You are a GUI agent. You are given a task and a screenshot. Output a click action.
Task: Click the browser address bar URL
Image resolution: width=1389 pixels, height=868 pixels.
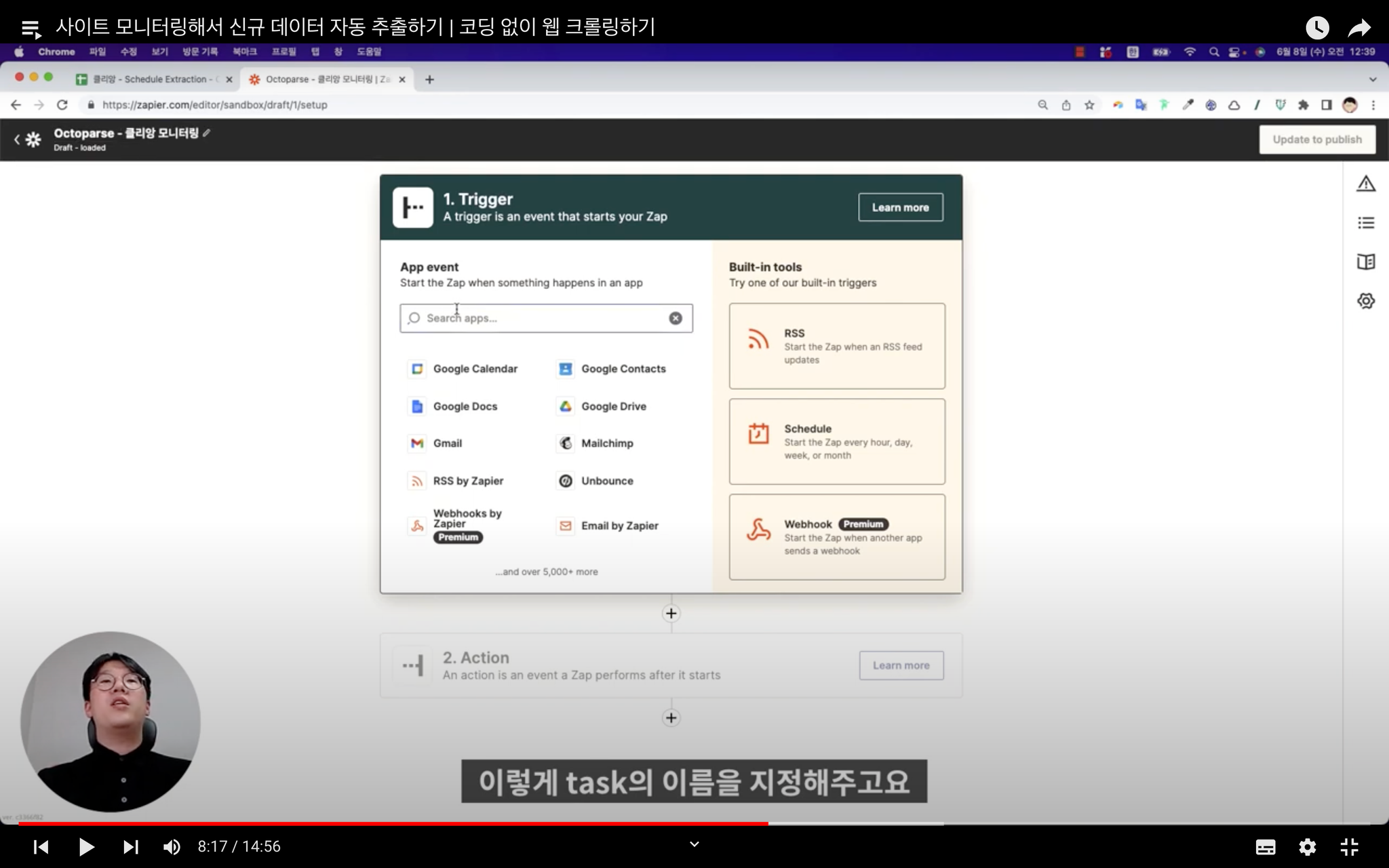(x=215, y=105)
